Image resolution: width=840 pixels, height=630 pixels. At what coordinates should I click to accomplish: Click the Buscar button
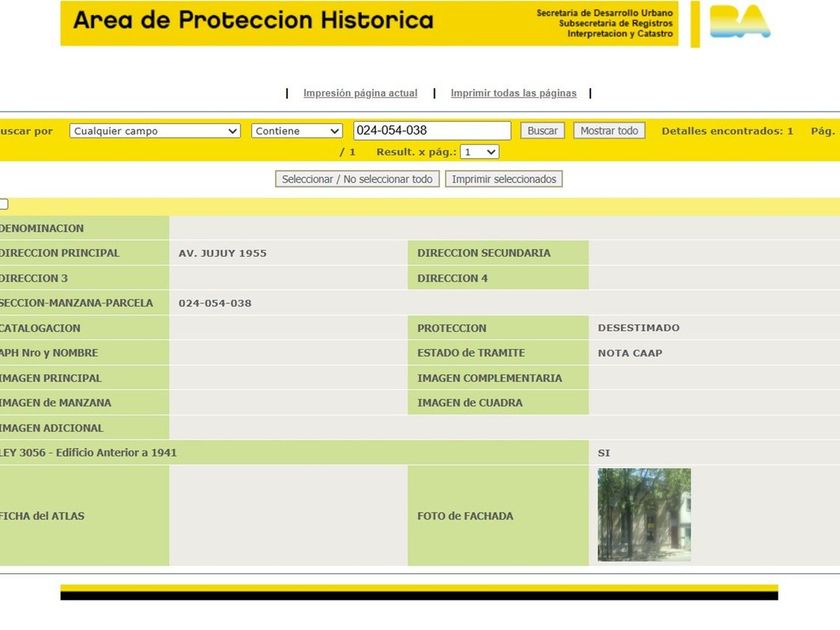(x=542, y=131)
